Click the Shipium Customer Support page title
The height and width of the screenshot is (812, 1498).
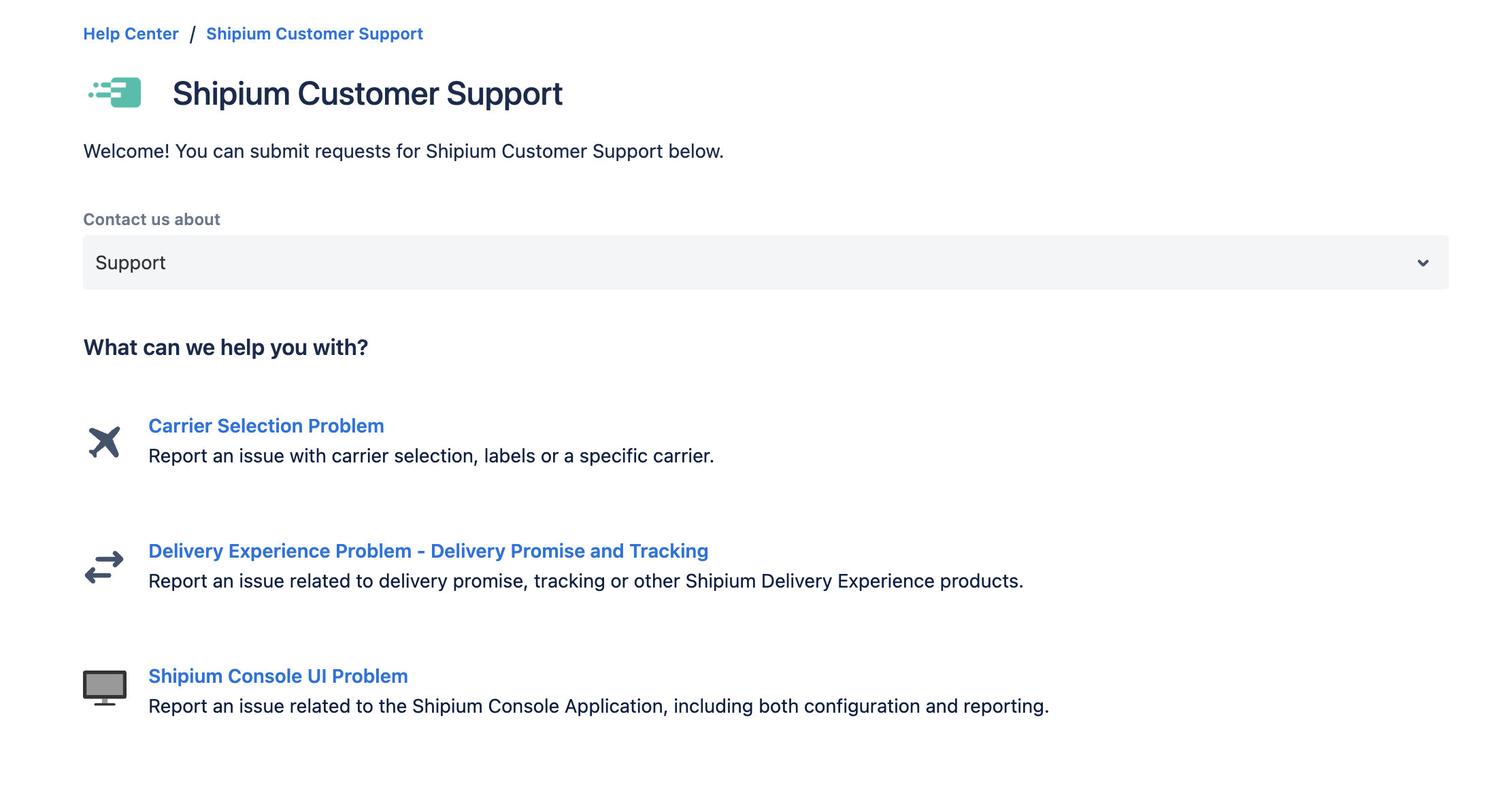(x=367, y=93)
